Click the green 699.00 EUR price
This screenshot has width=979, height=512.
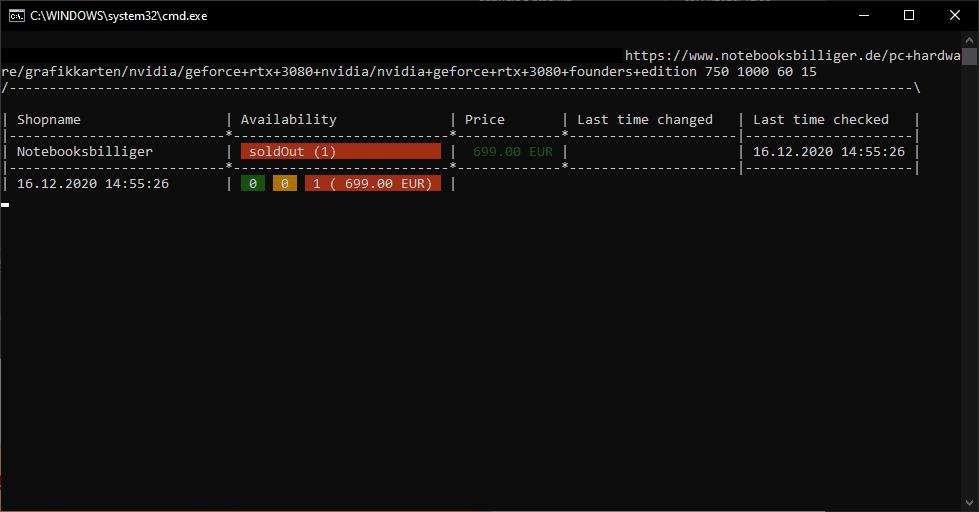coord(513,152)
